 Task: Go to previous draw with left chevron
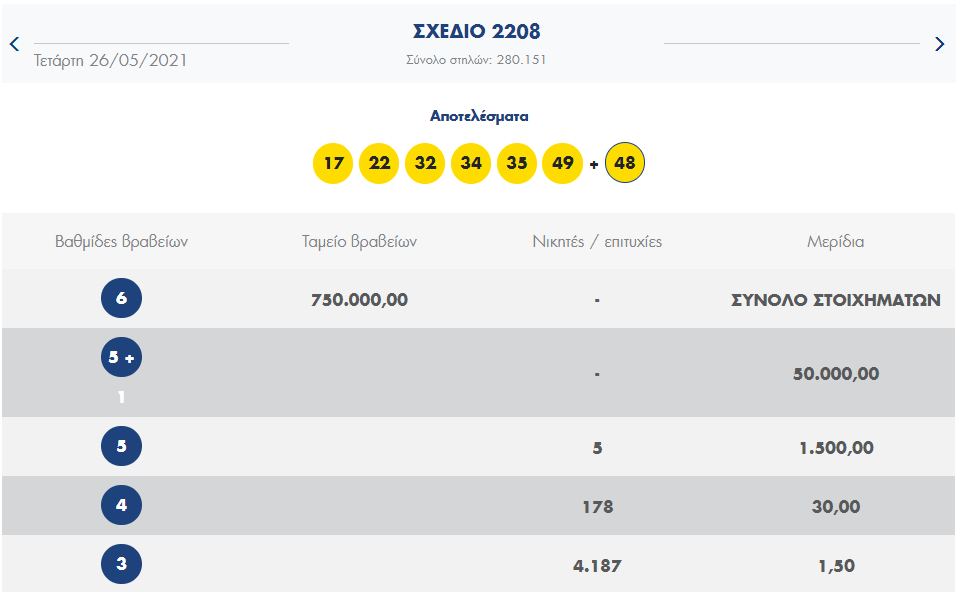[14, 44]
